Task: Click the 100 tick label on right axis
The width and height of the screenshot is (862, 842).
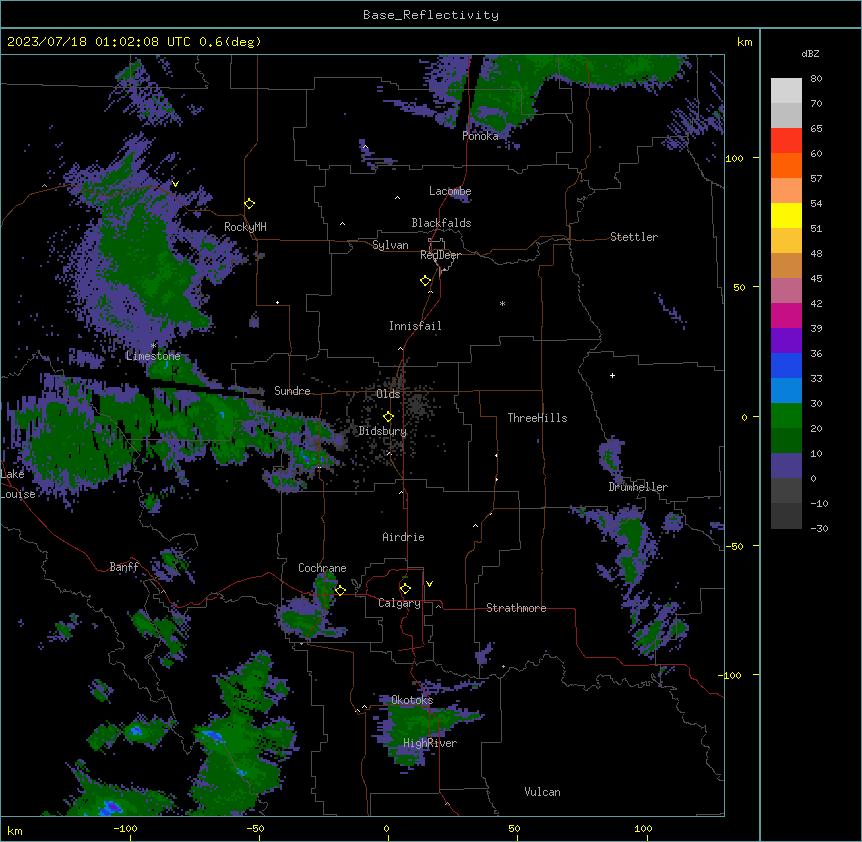Action: click(x=734, y=158)
